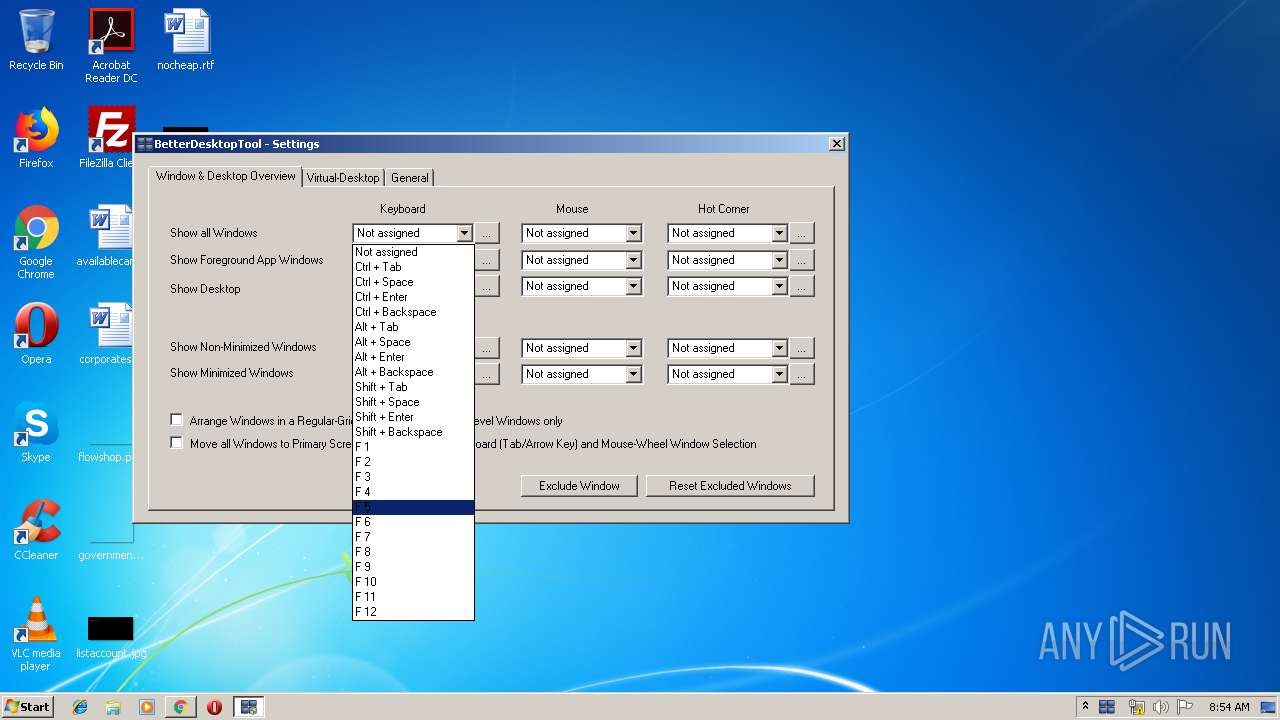1280x720 pixels.
Task: Click Reset Excluded Windows button
Action: [x=730, y=486]
